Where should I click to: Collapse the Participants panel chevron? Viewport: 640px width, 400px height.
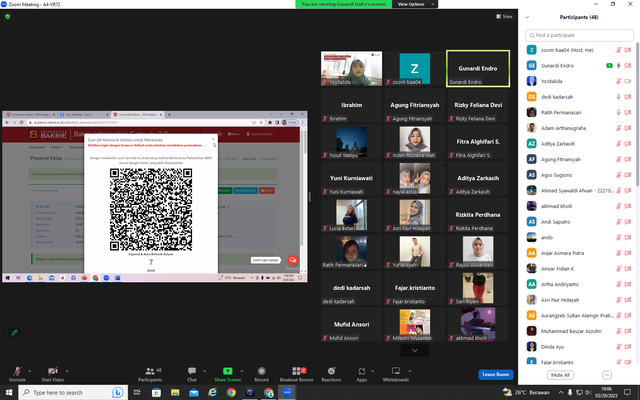pos(527,17)
